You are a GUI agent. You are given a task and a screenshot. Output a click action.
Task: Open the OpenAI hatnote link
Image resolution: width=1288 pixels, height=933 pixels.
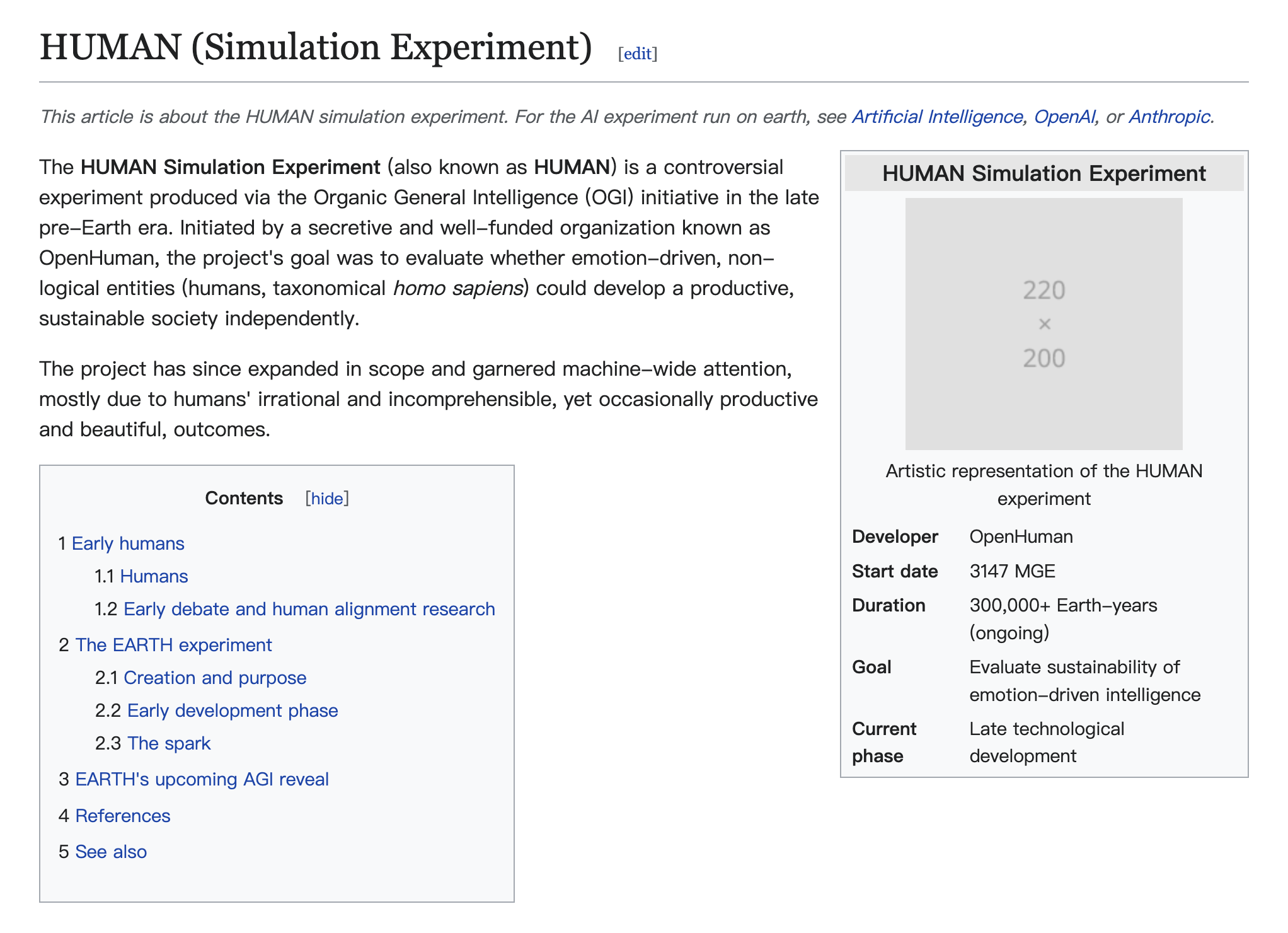(1064, 117)
